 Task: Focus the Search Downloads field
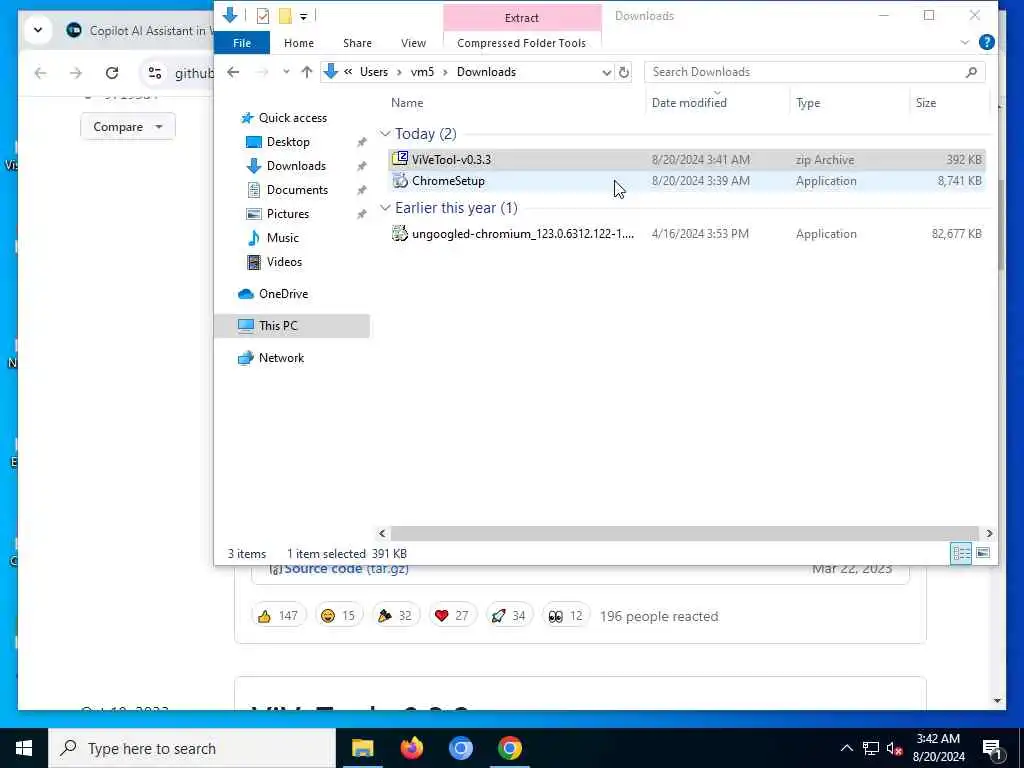point(803,72)
